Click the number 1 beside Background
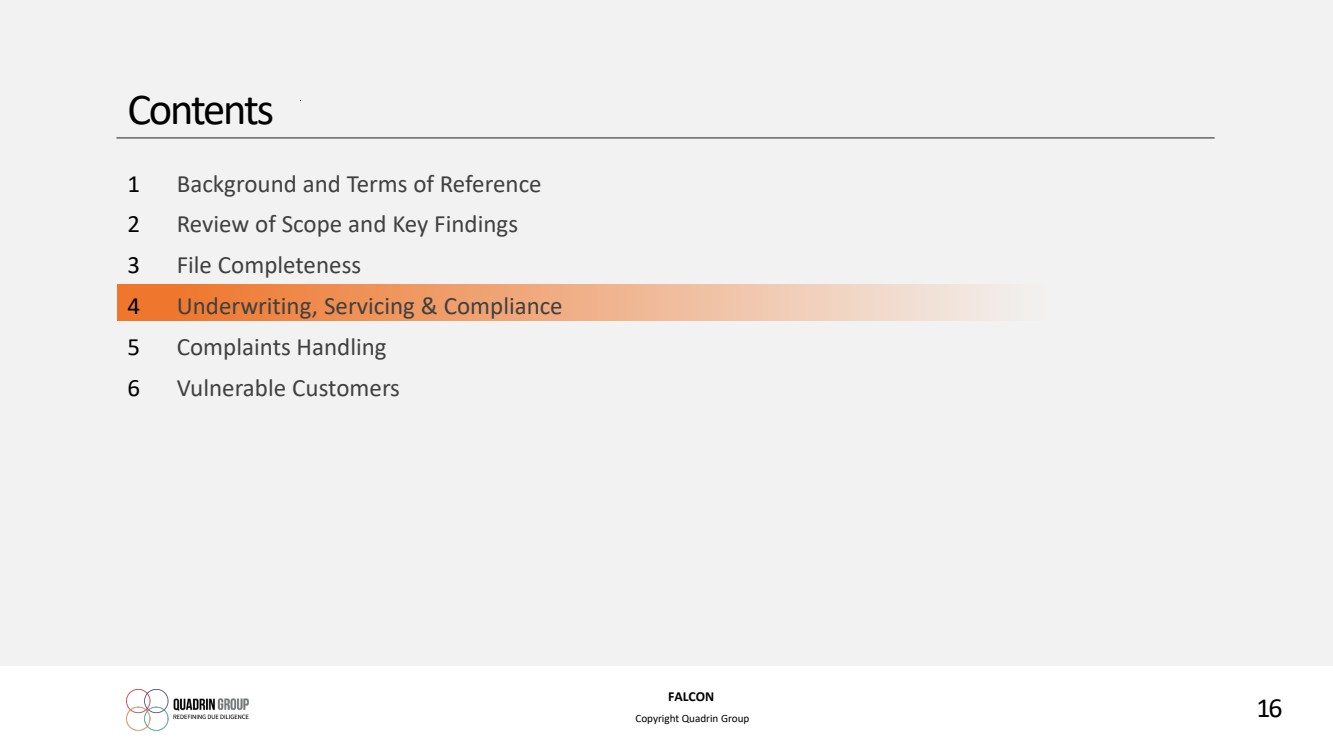The height and width of the screenshot is (749, 1333). pos(133,185)
